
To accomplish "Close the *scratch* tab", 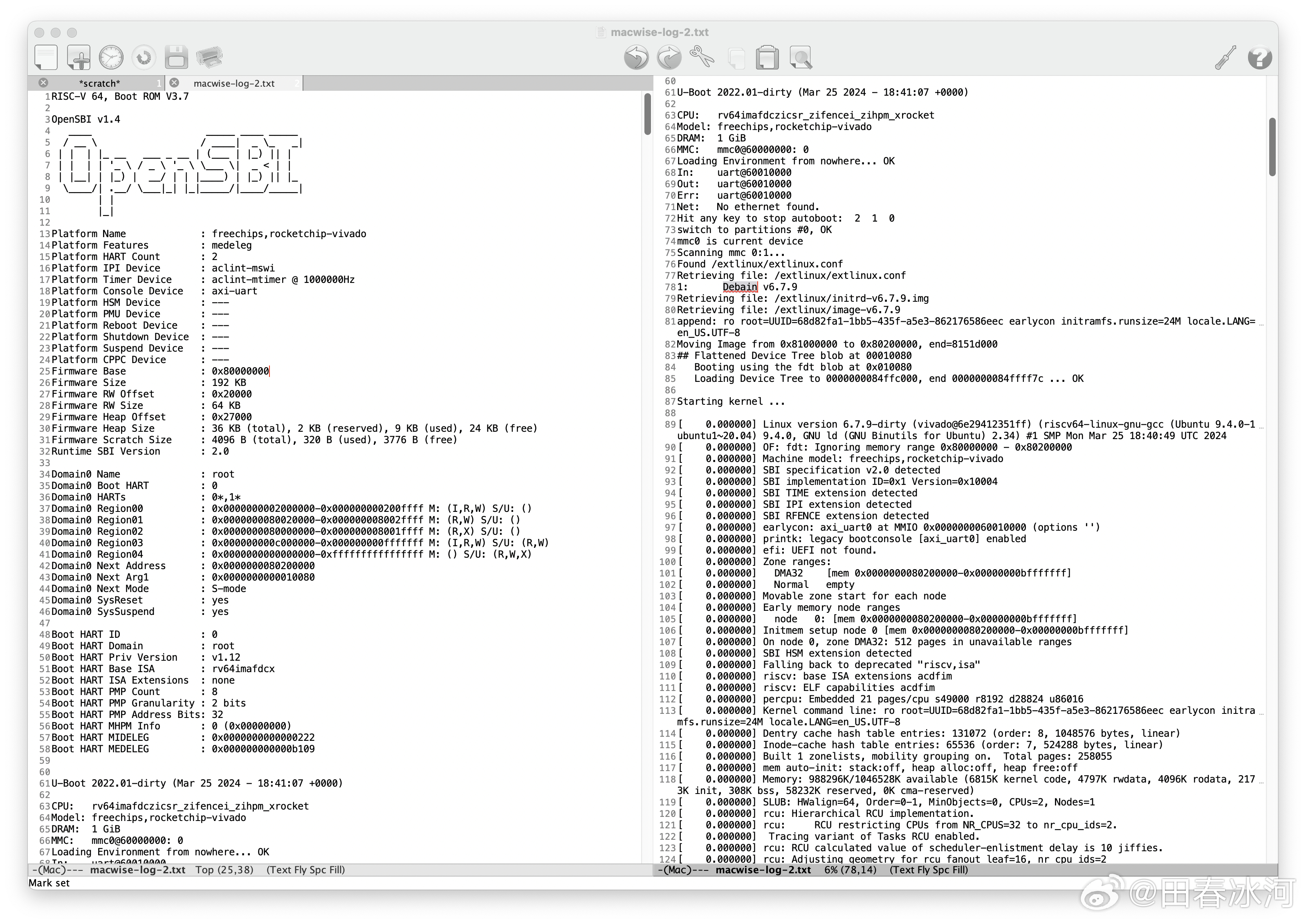I will point(43,83).
